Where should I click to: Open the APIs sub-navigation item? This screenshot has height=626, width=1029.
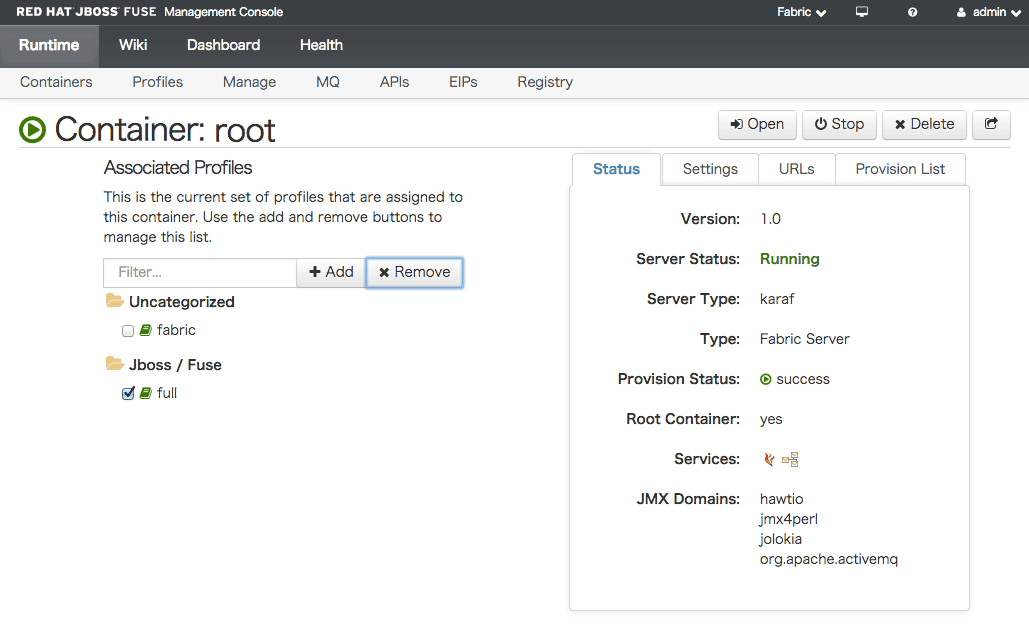coord(394,82)
